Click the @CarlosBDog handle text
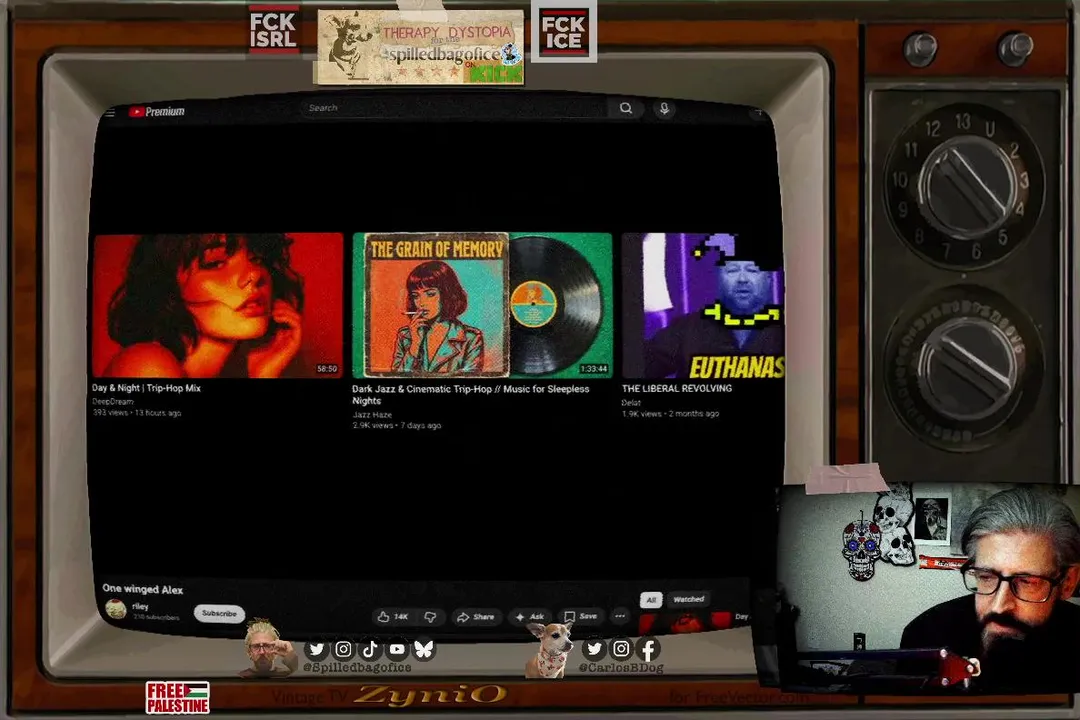This screenshot has height=720, width=1080. click(x=621, y=668)
